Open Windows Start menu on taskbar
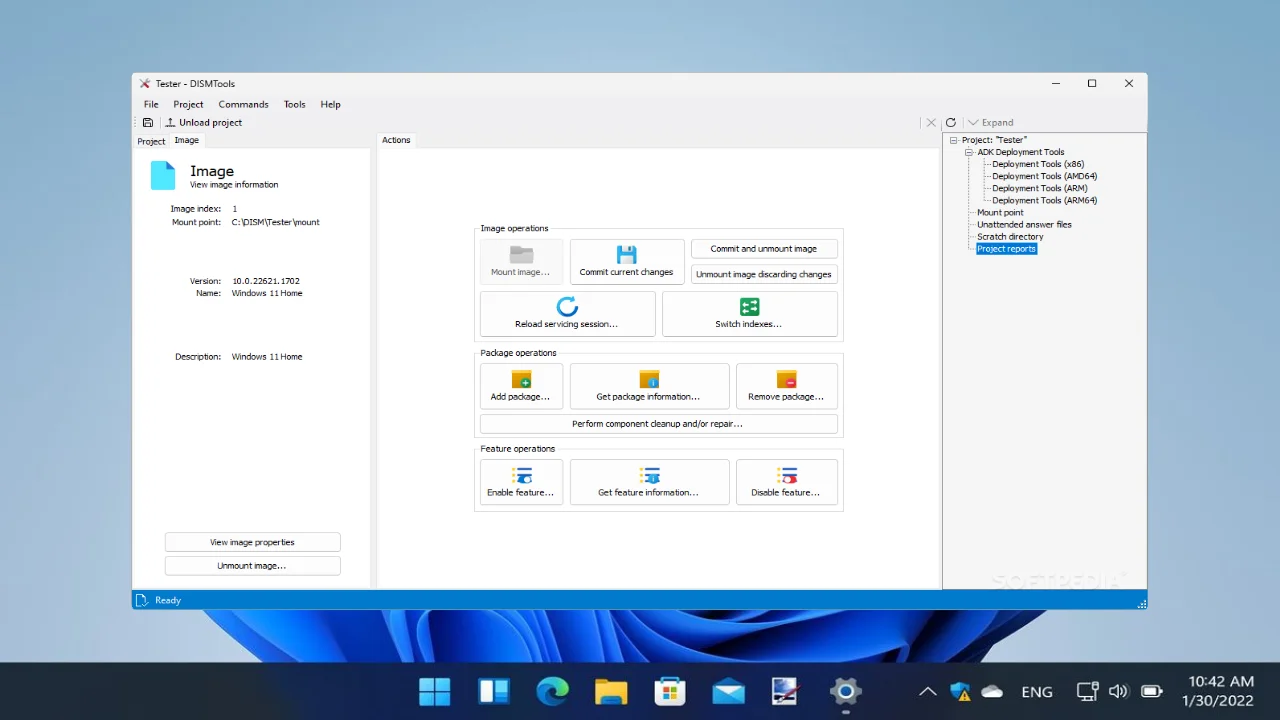Viewport: 1280px width, 720px height. (x=435, y=691)
